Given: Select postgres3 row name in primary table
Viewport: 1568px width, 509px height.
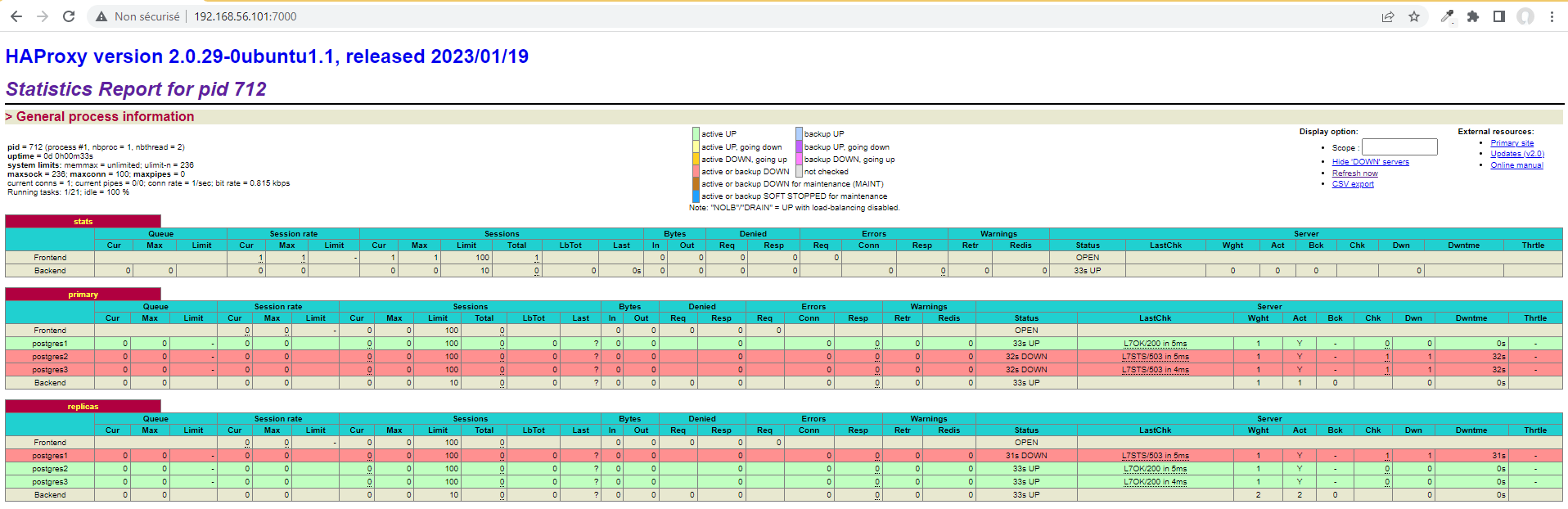Looking at the screenshot, I should pos(50,370).
